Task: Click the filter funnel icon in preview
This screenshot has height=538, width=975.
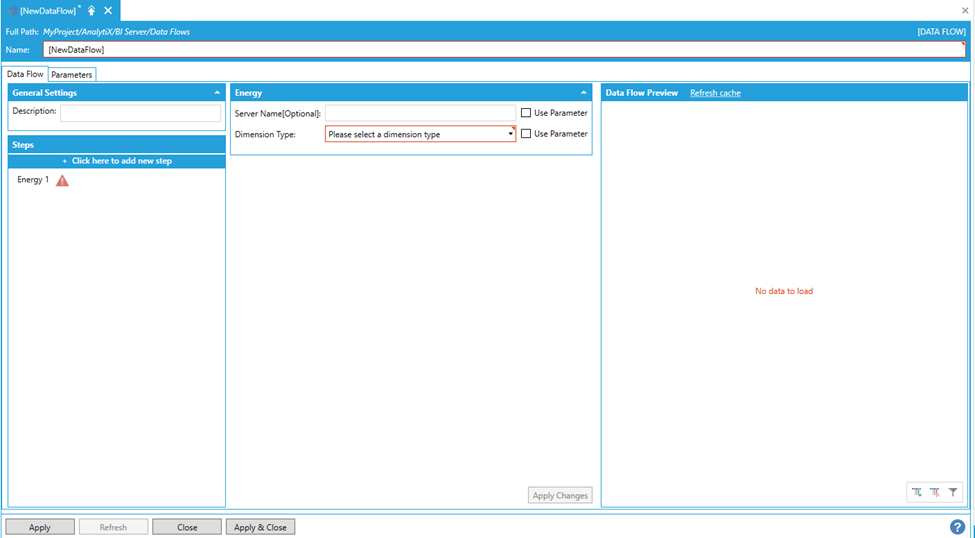Action: (953, 492)
